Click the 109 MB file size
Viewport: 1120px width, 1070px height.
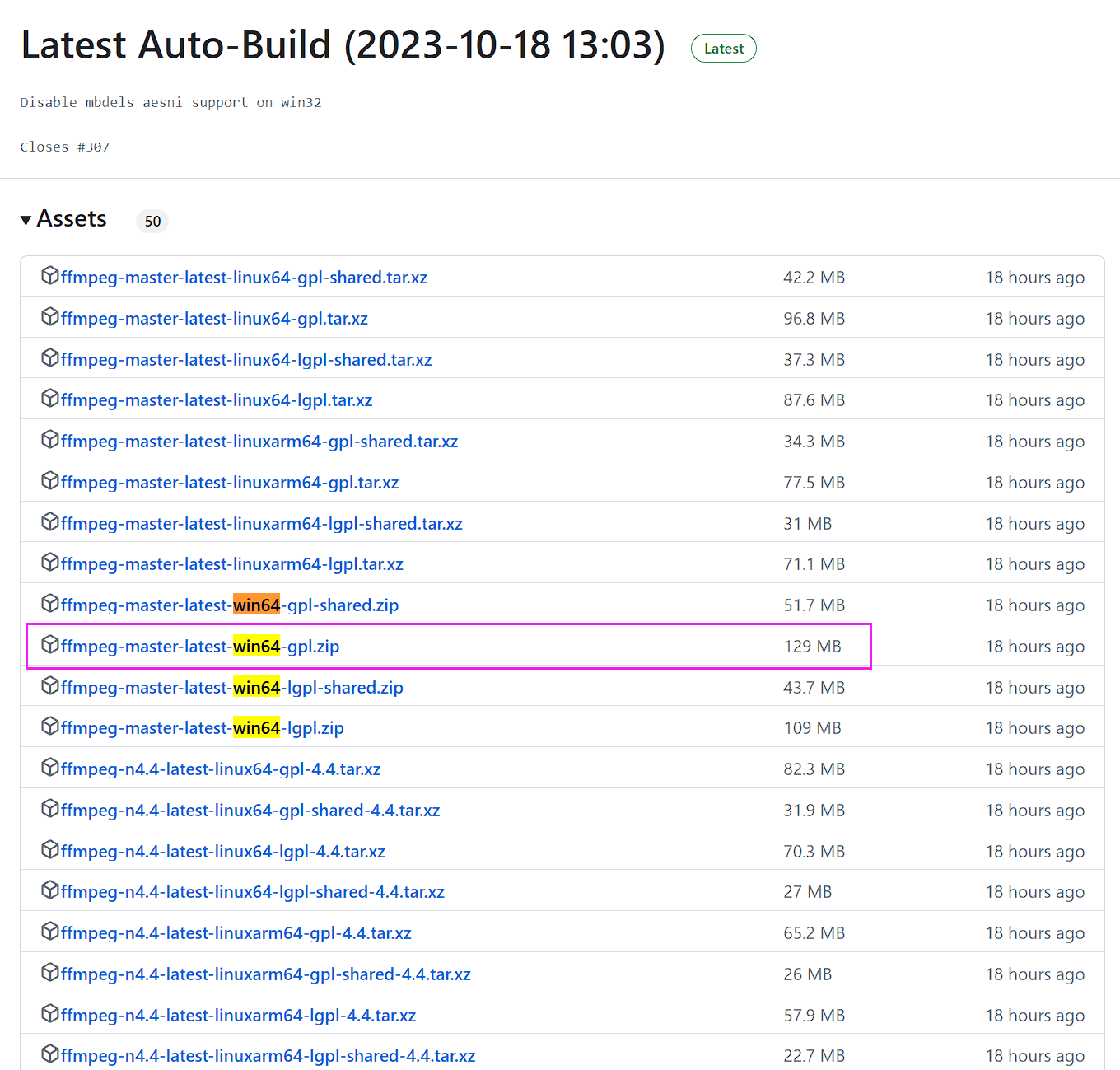pos(813,728)
